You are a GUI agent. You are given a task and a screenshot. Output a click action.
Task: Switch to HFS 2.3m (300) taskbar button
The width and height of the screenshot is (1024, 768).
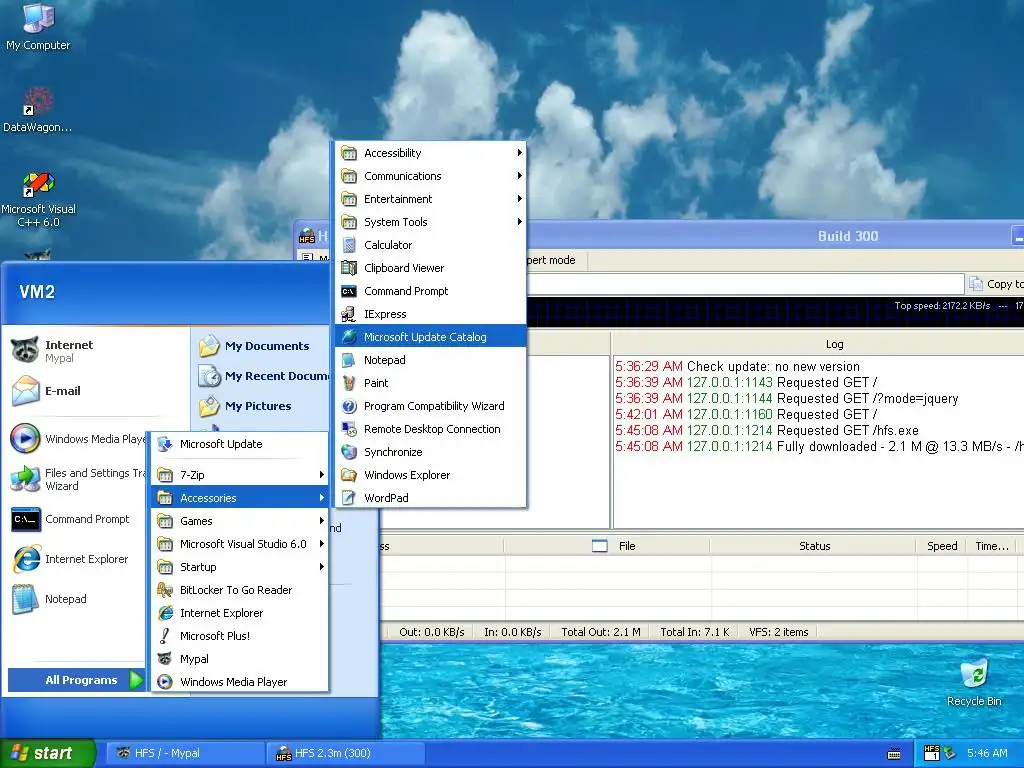[346, 753]
